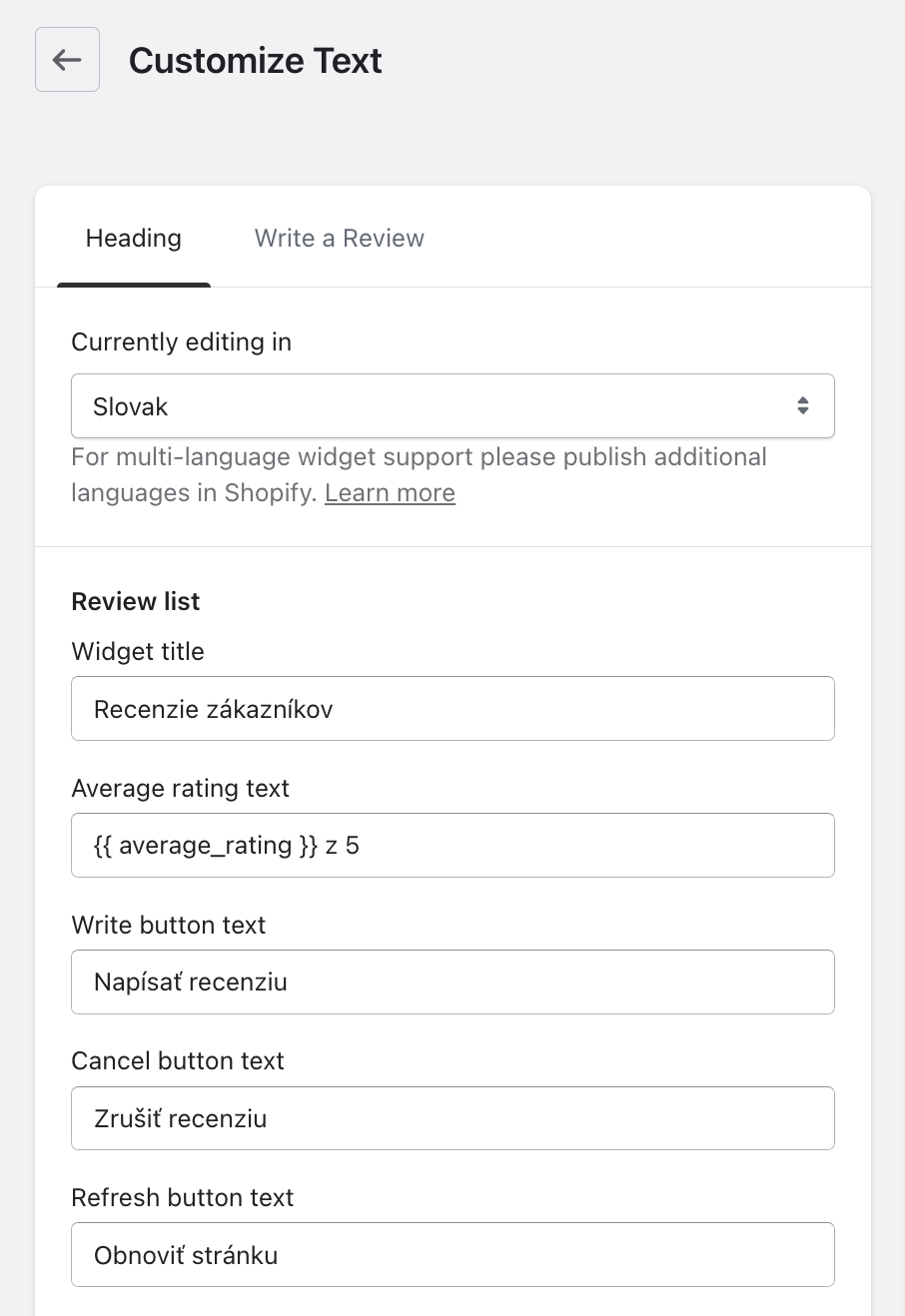This screenshot has width=905, height=1316.
Task: Click the Widget title label
Action: (138, 652)
